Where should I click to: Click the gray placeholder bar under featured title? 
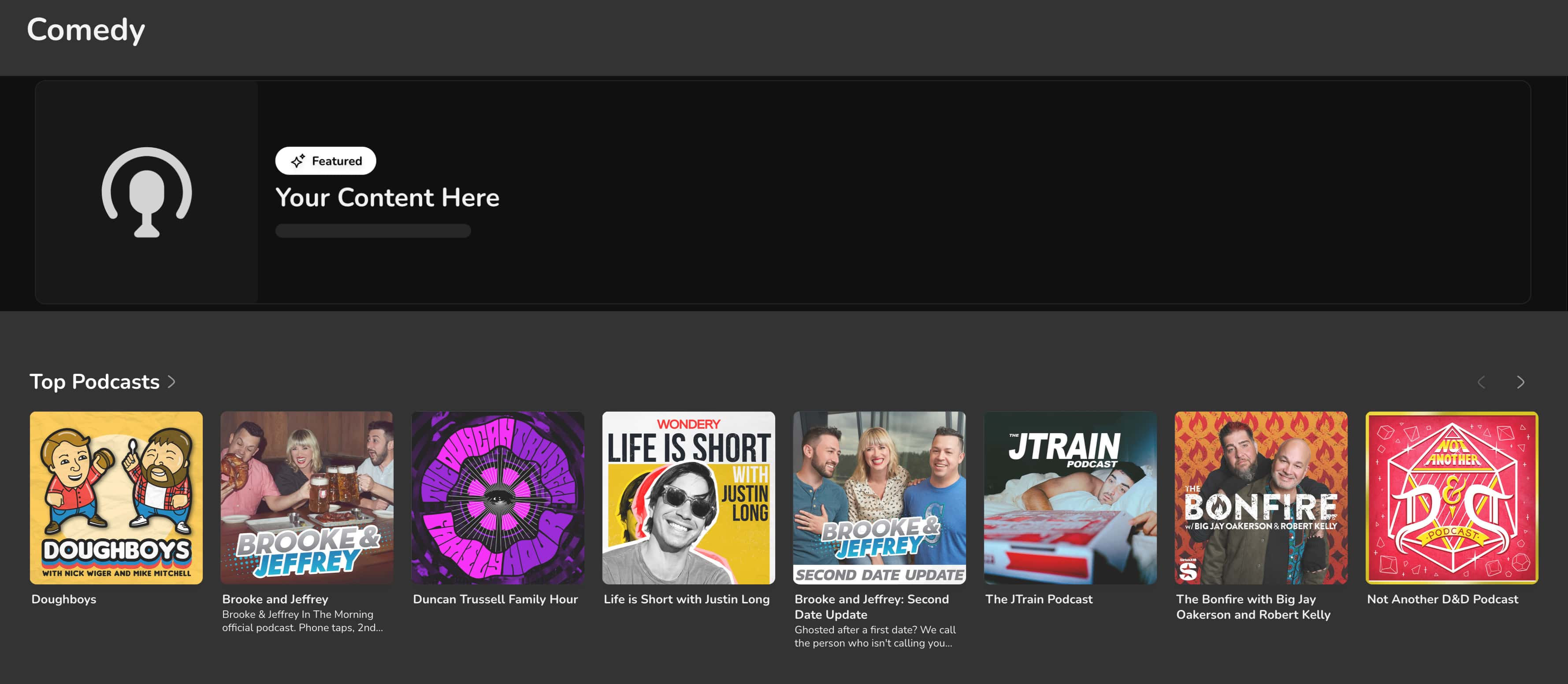373,230
